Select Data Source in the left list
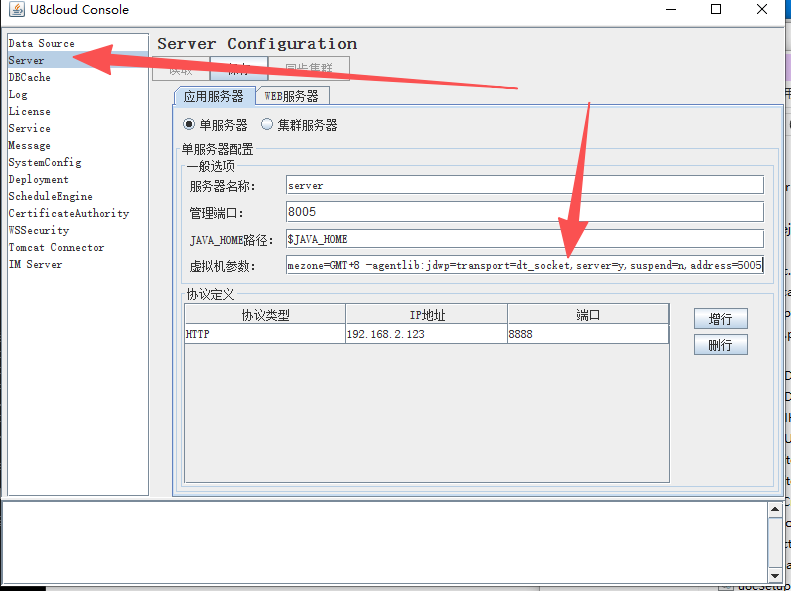The width and height of the screenshot is (791, 591). [42, 44]
